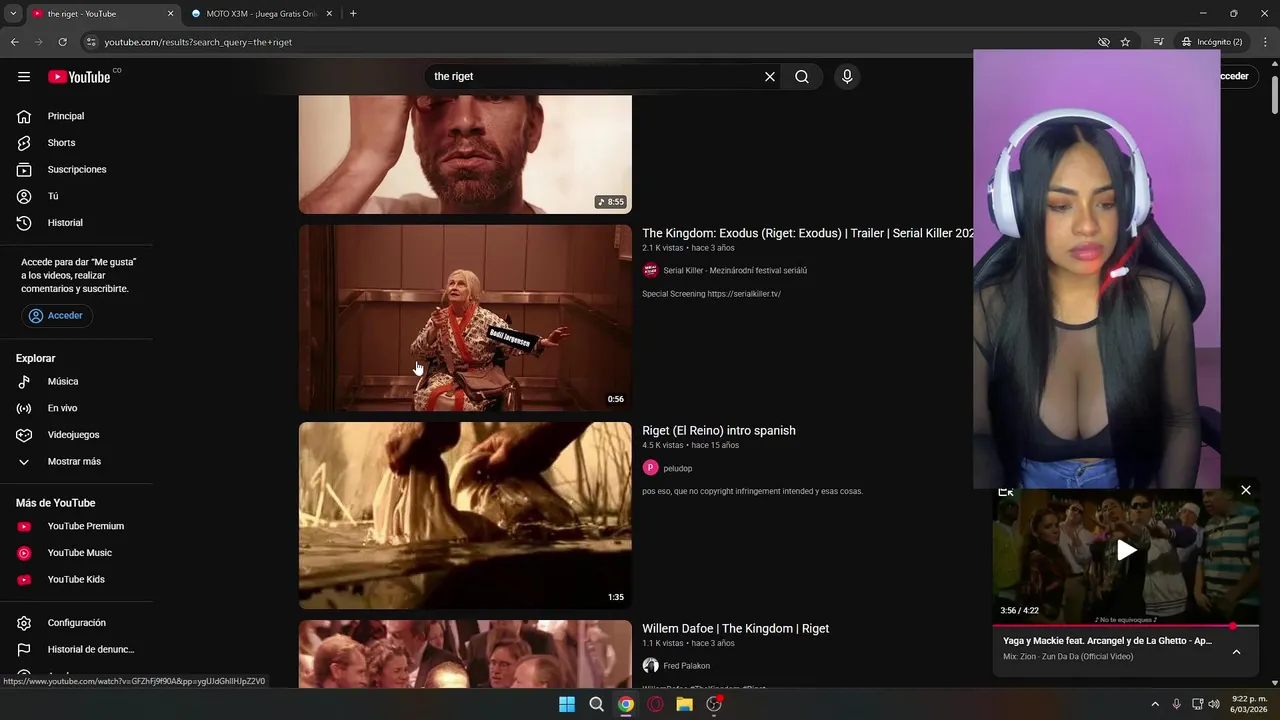Open Chrome from the taskbar

tap(626, 704)
